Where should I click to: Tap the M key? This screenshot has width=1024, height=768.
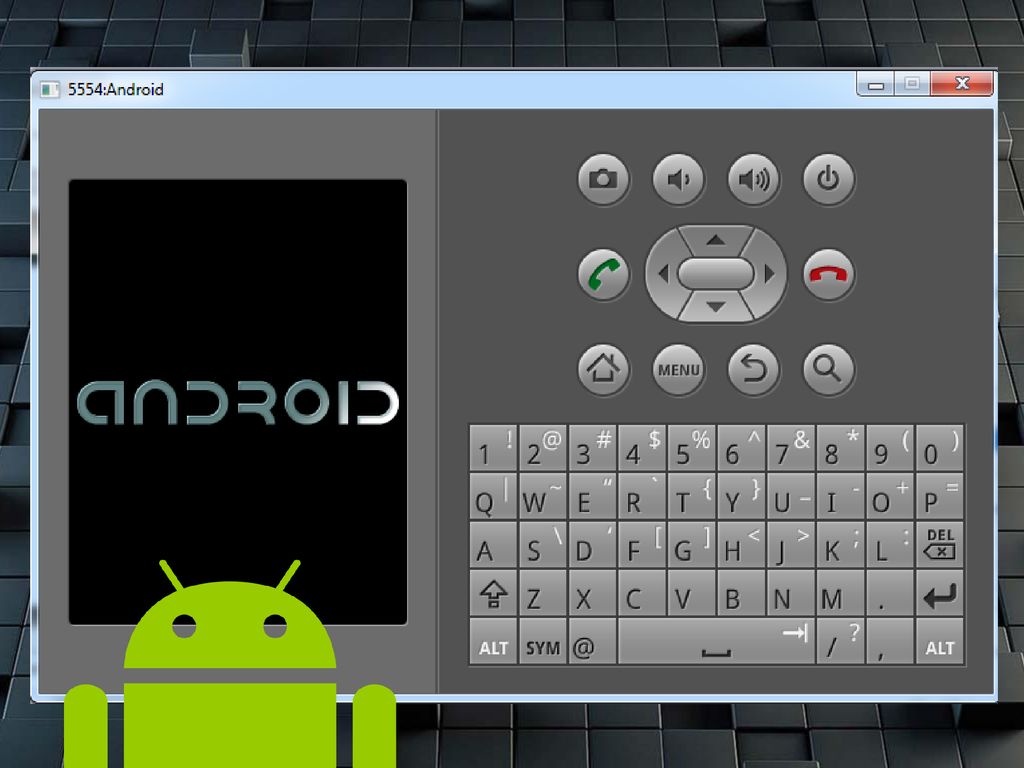[x=840, y=593]
